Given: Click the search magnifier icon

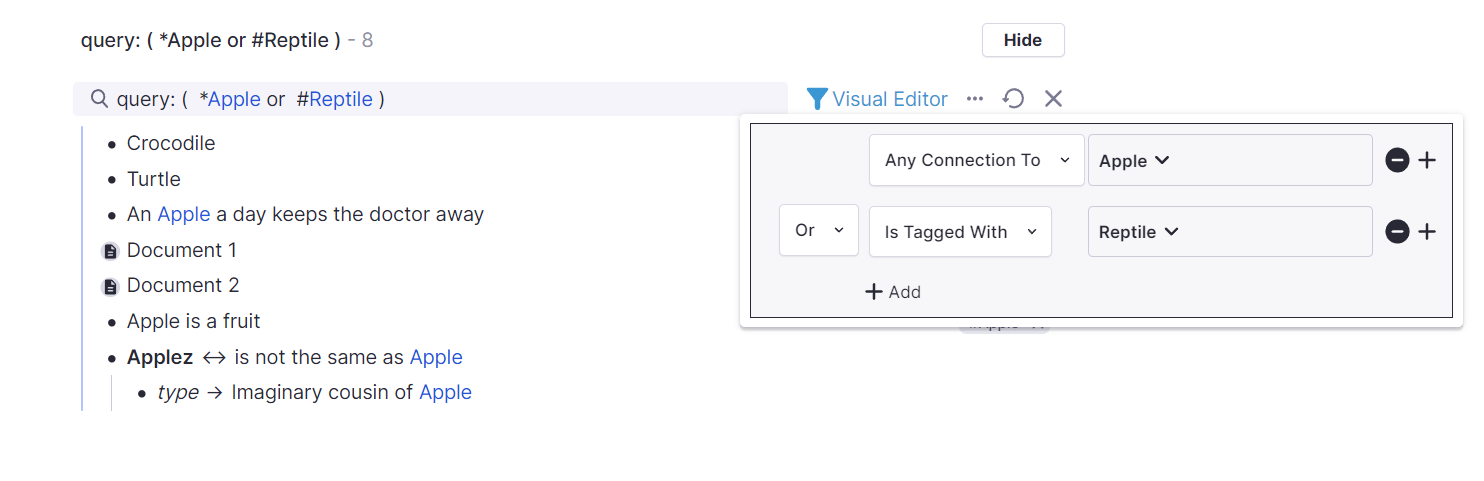Looking at the screenshot, I should [x=99, y=99].
